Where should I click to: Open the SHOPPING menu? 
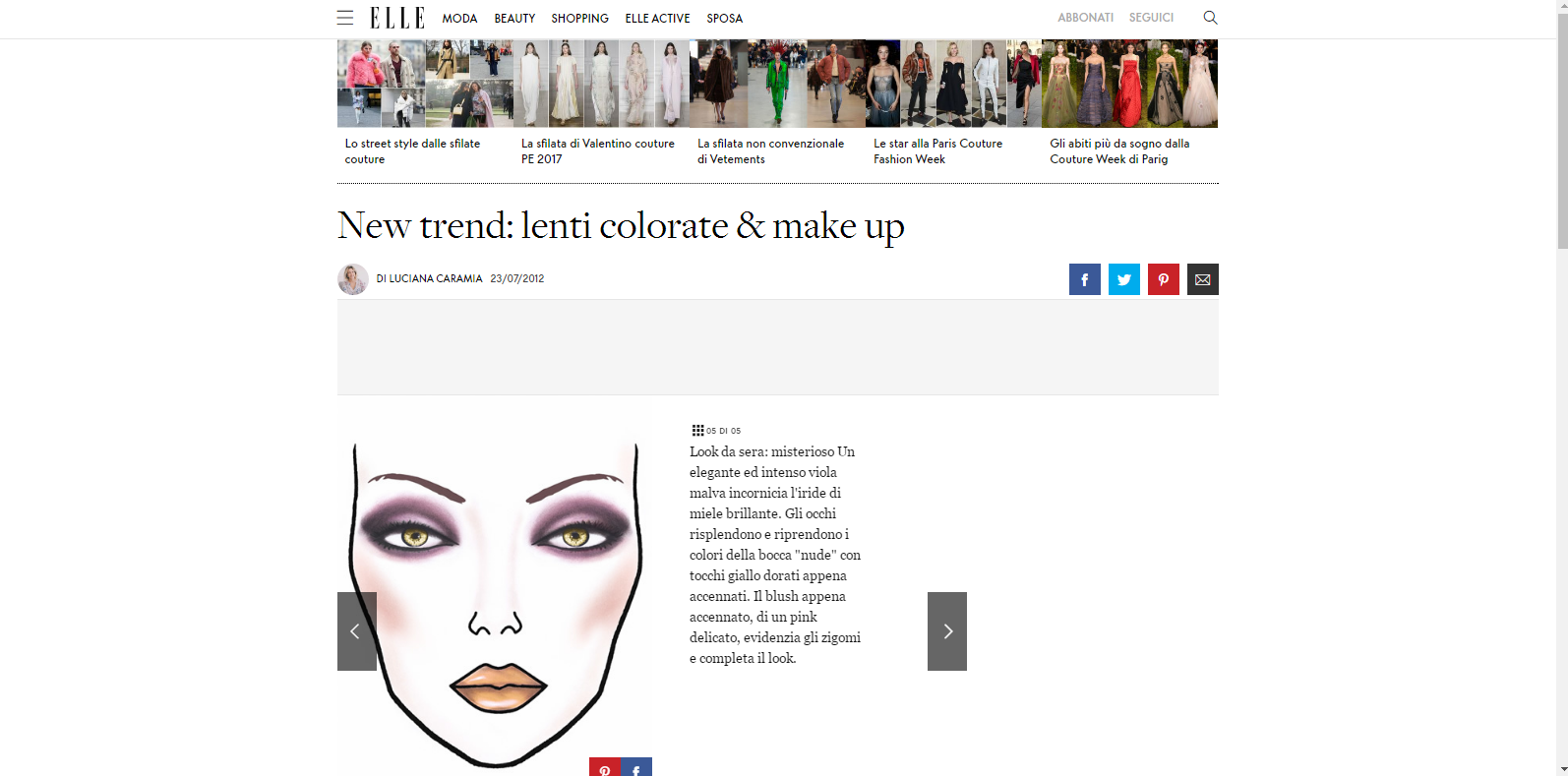pyautogui.click(x=579, y=19)
